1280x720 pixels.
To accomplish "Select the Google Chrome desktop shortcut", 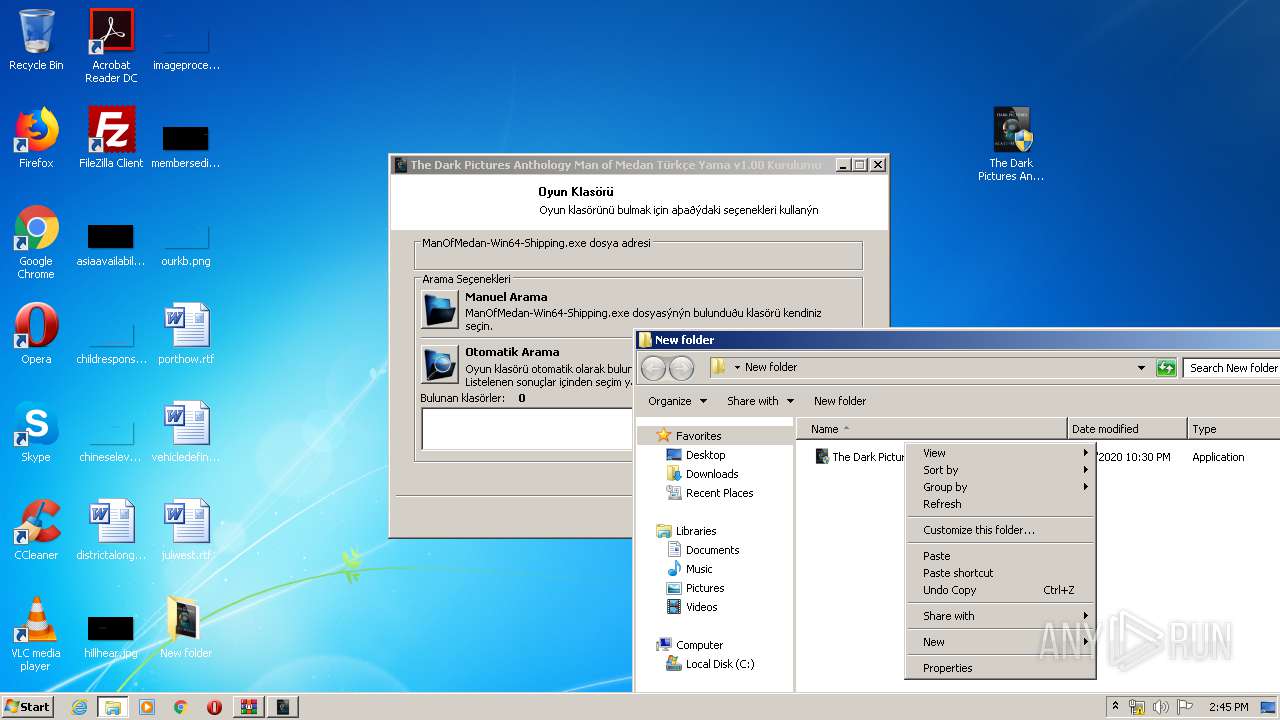I will point(36,242).
